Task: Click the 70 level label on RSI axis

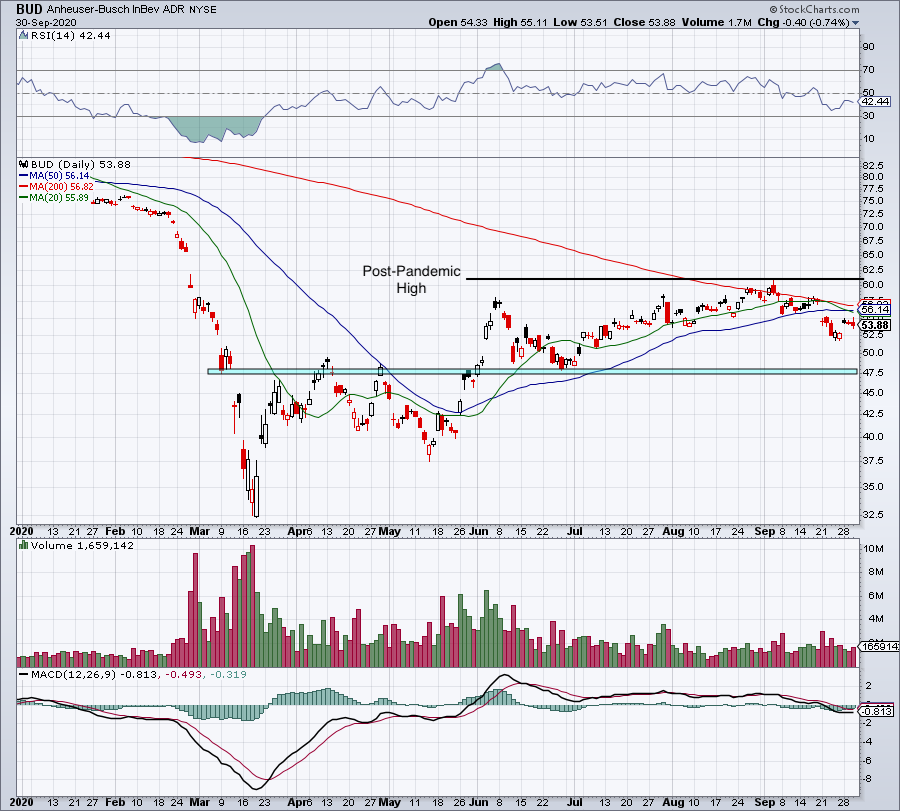Action: click(868, 70)
